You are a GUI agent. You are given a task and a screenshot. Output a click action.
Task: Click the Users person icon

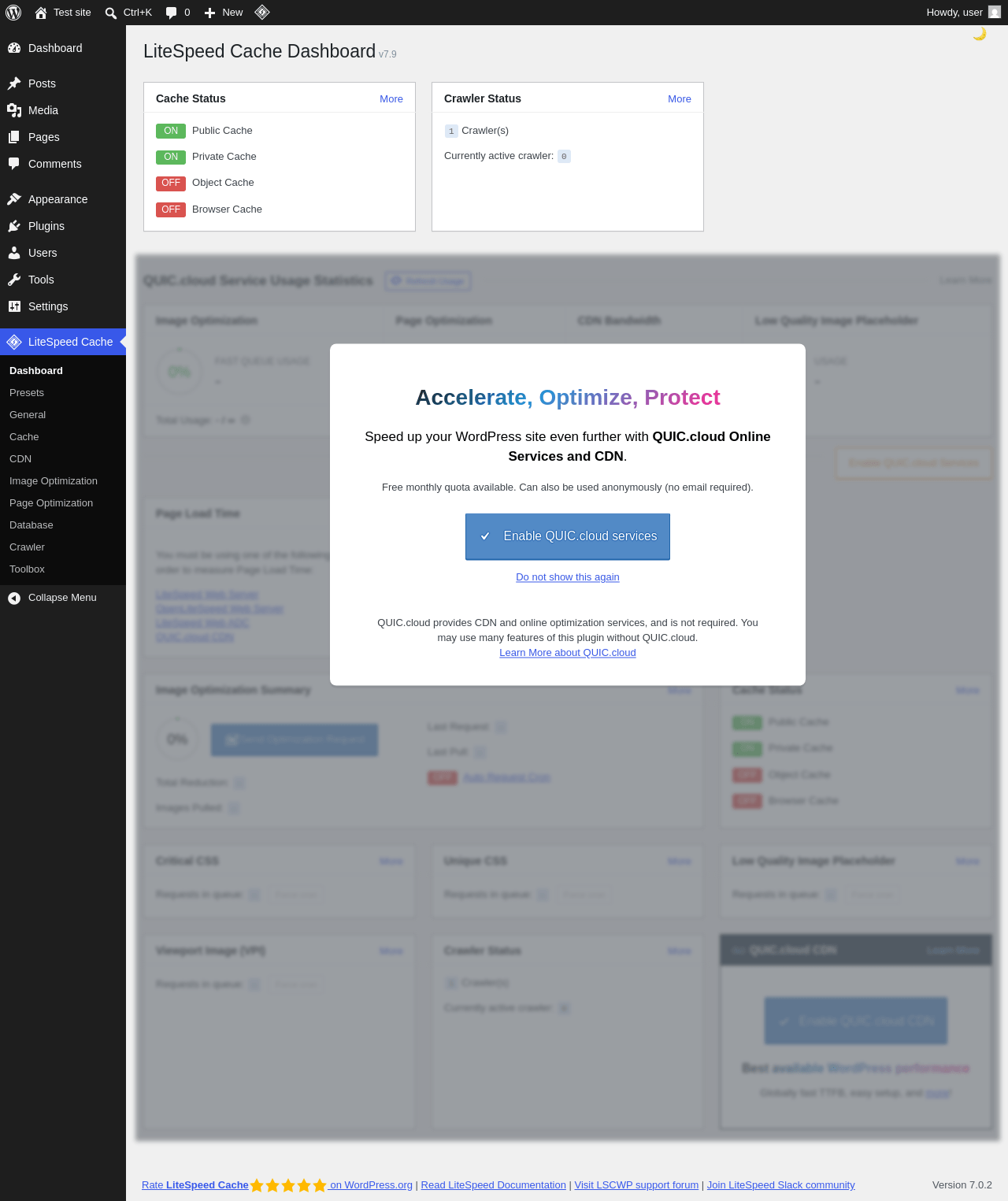click(x=14, y=253)
